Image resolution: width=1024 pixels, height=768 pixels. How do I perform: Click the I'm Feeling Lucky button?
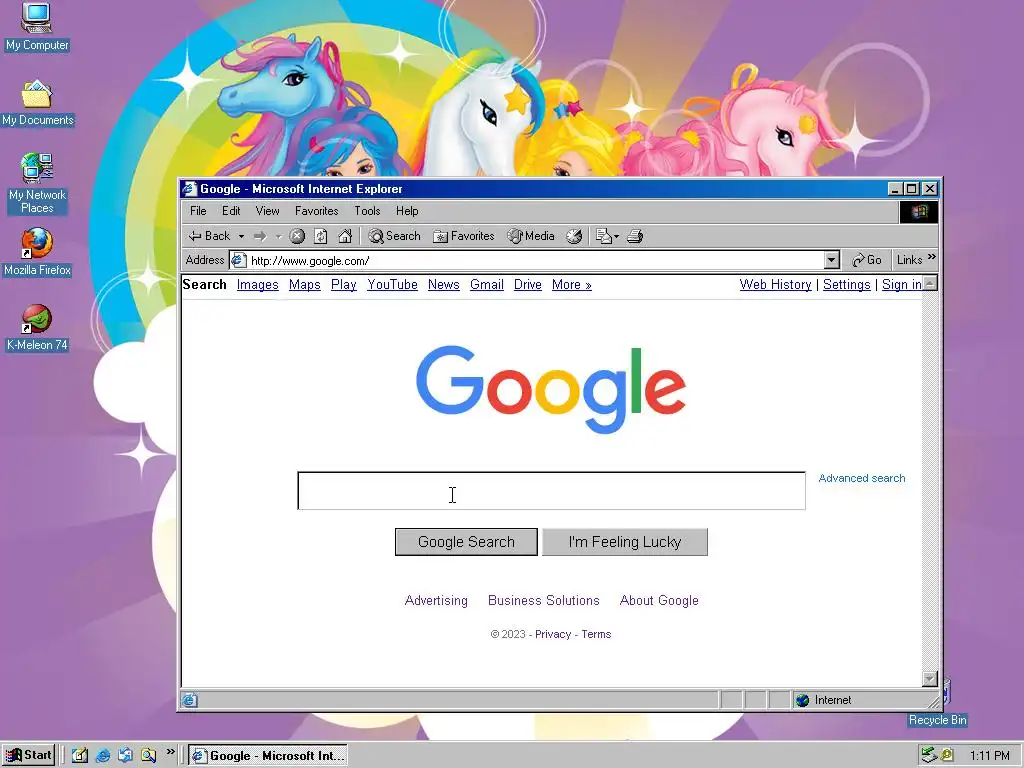[x=624, y=542]
